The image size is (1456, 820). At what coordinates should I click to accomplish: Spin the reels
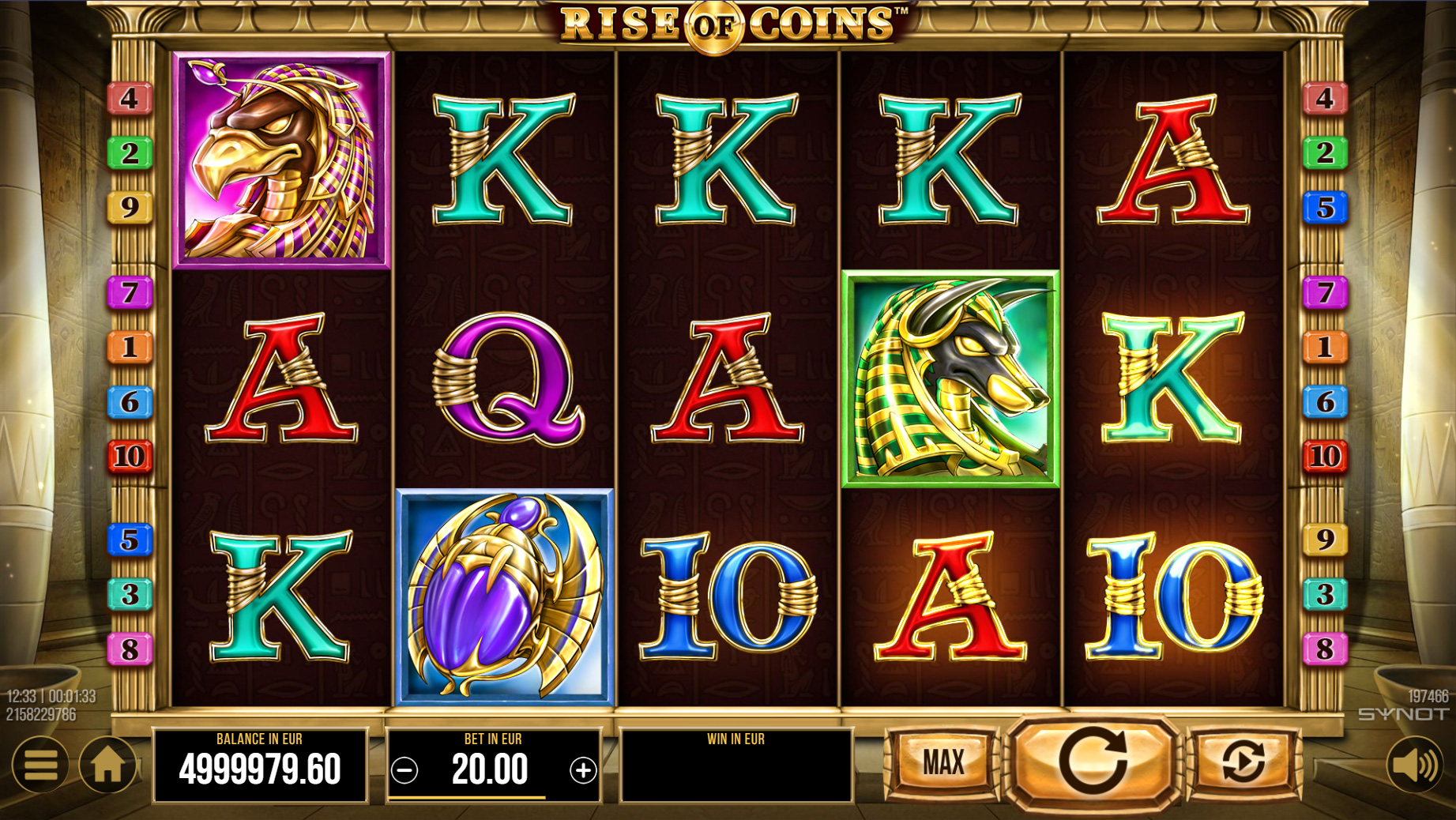(1093, 762)
